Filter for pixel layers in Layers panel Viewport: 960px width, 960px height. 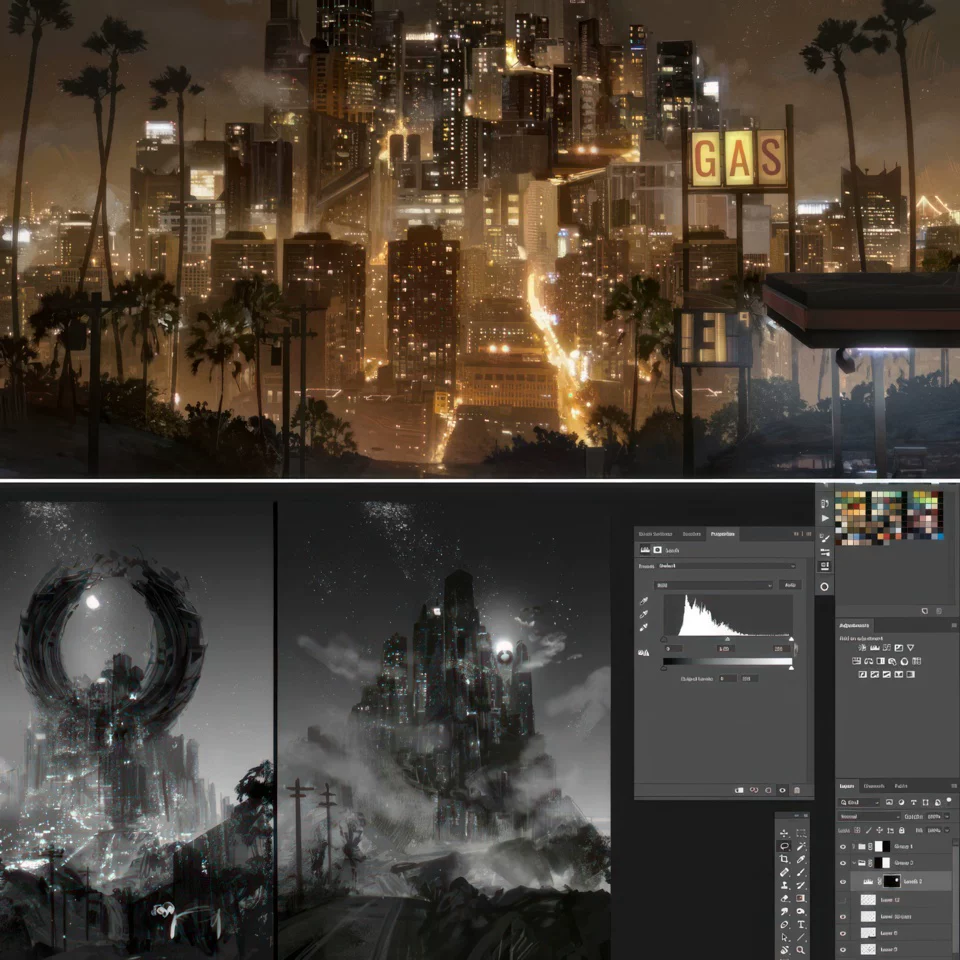click(889, 802)
